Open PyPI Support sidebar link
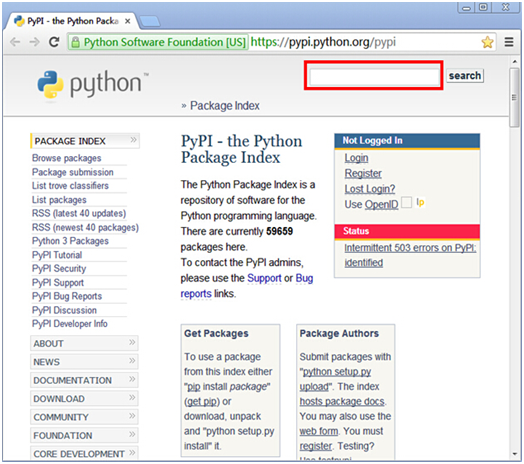 [58, 282]
